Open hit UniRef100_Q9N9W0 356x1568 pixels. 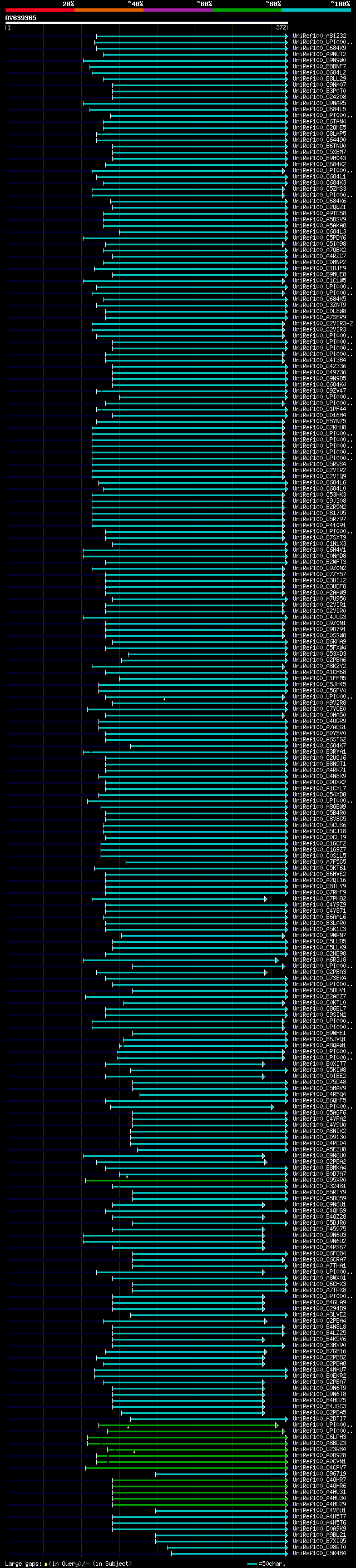[x=319, y=60]
